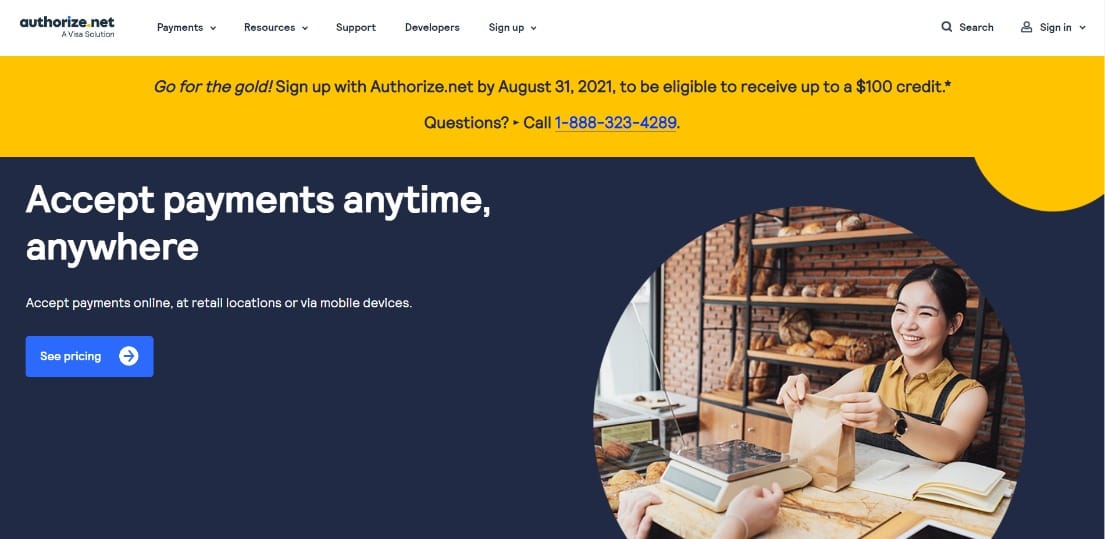Click the user profile icon
The image size is (1105, 539).
(1026, 27)
